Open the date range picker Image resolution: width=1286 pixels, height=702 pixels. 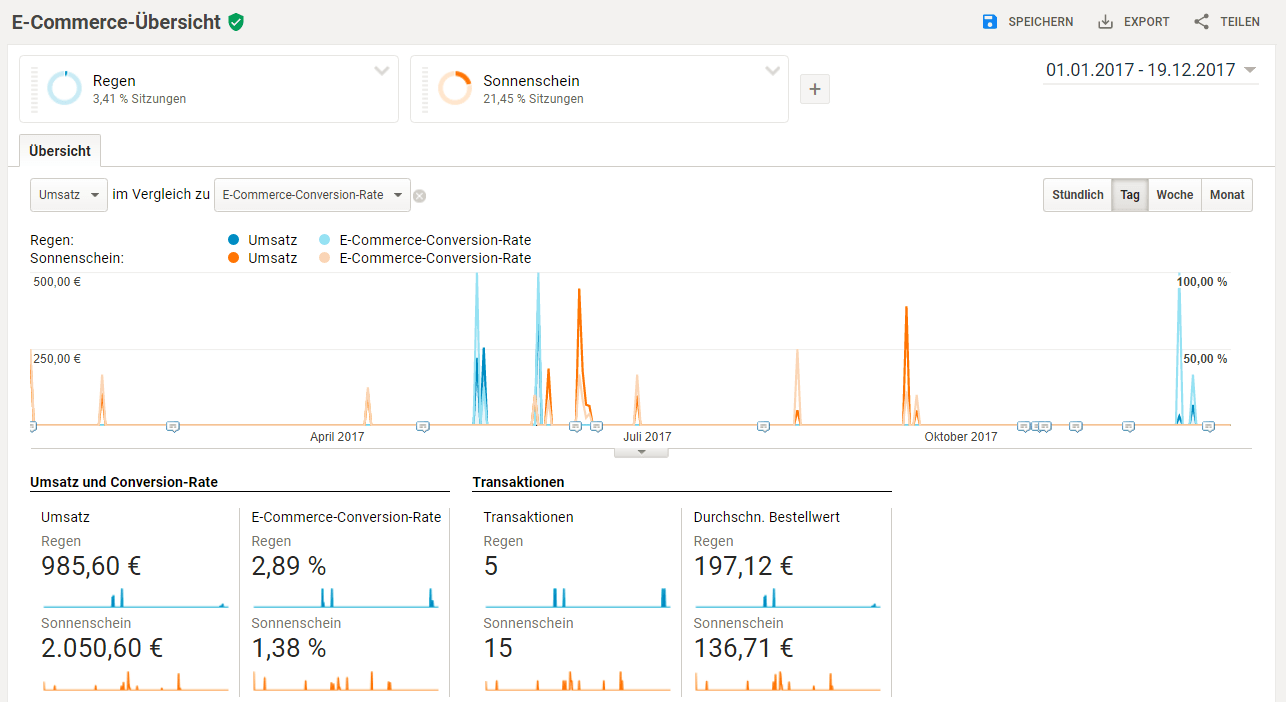click(x=1150, y=70)
